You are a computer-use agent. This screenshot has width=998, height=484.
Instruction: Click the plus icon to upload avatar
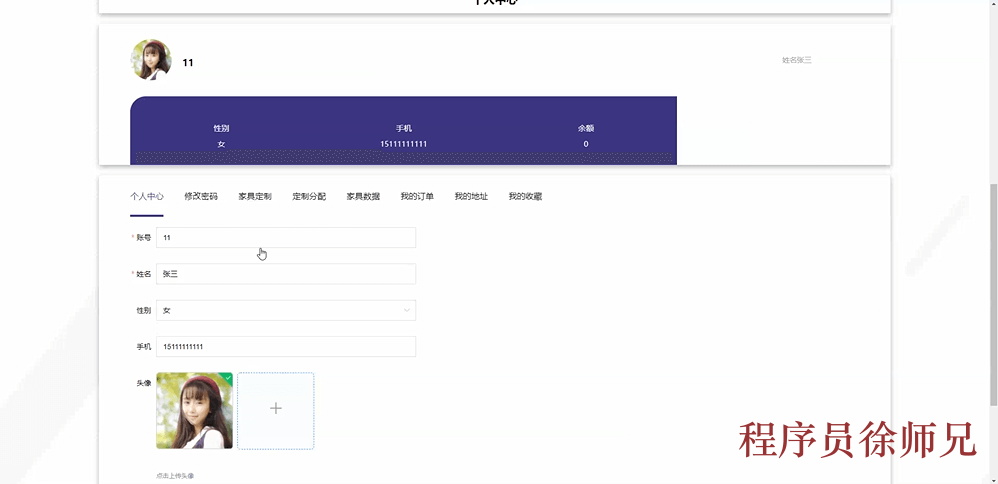[x=276, y=409]
